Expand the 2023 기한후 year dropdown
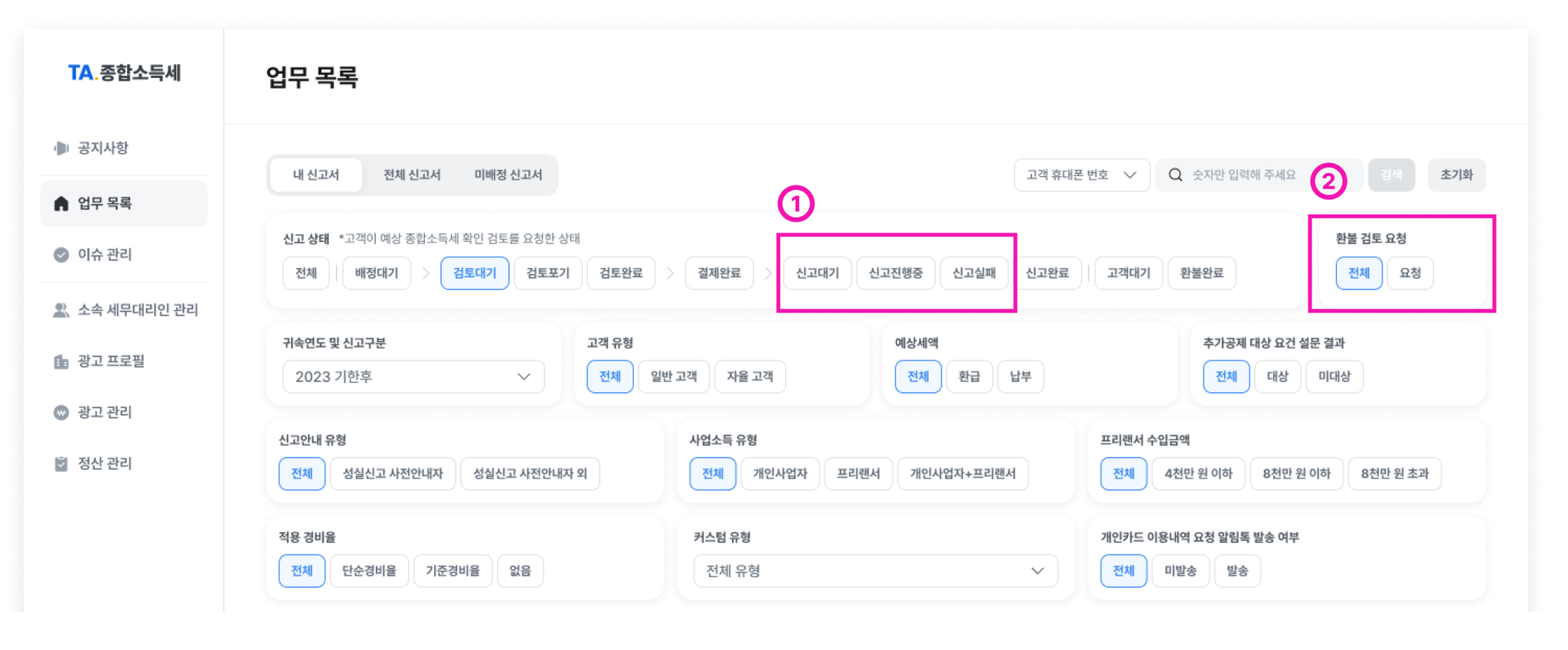The image size is (1568, 650). point(413,376)
